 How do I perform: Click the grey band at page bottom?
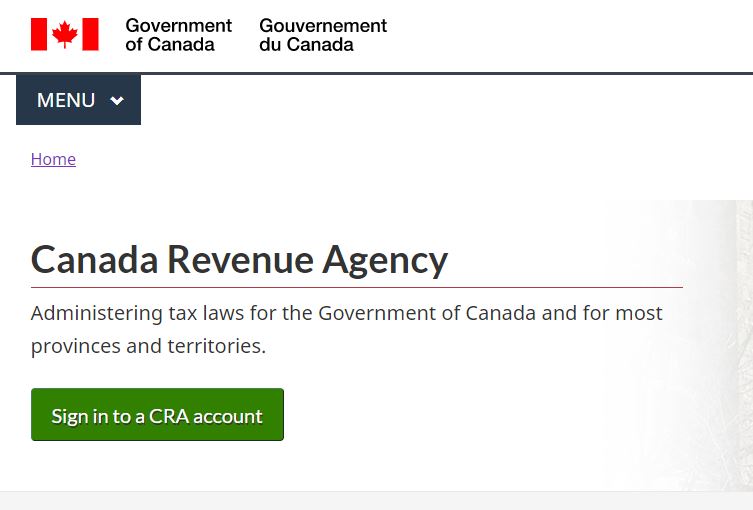click(x=376, y=501)
